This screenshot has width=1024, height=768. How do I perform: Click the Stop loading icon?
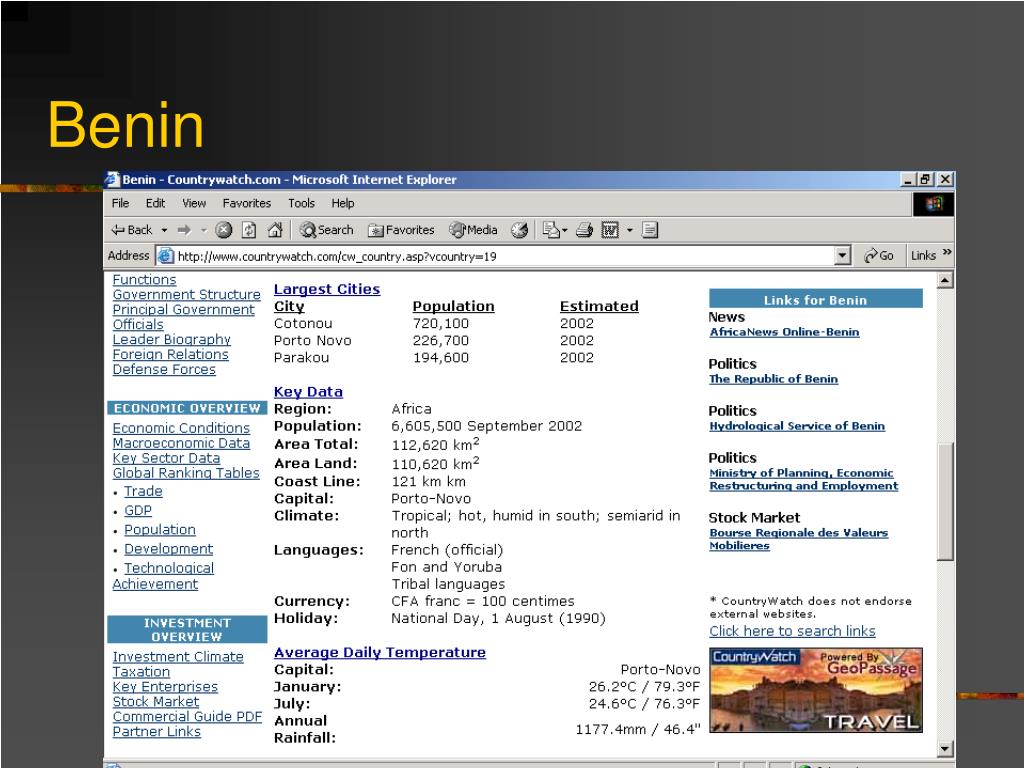point(224,230)
